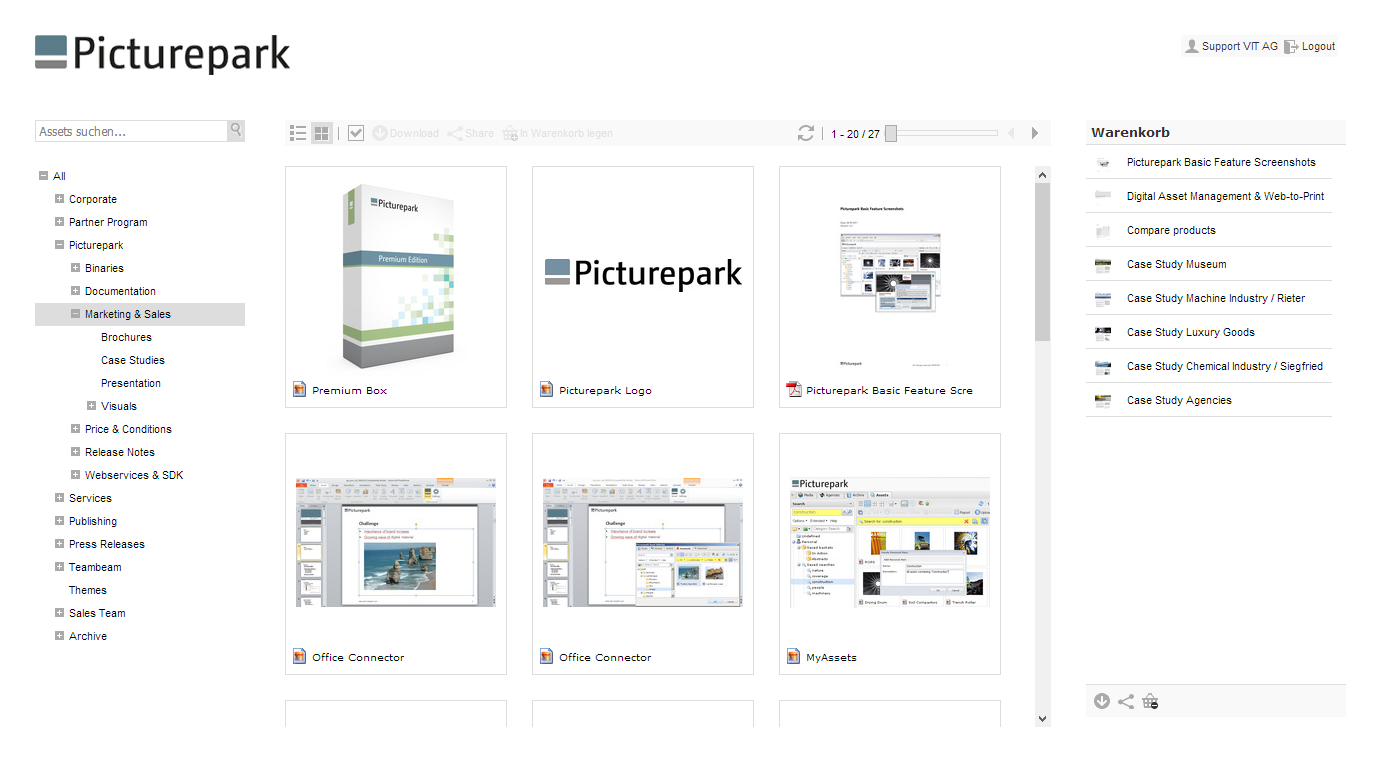Open Case Study Museum basket item
The width and height of the screenshot is (1381, 762).
pos(1176,264)
